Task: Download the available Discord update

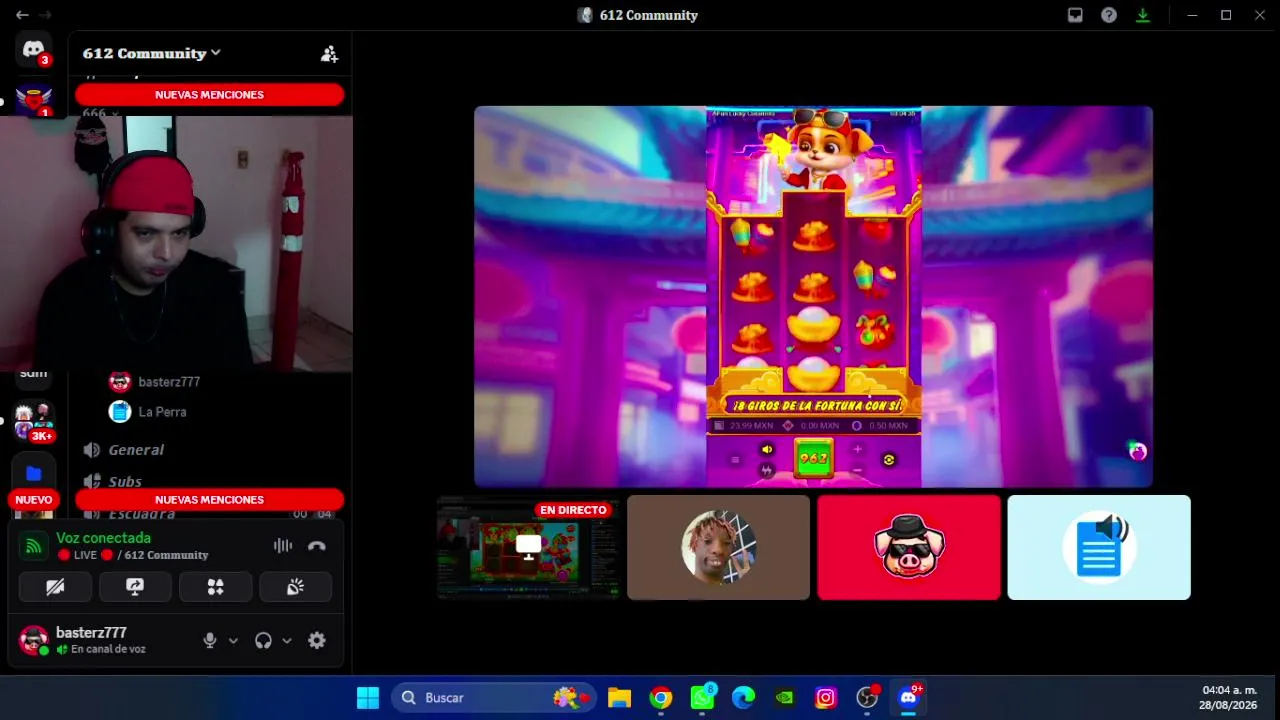Action: (x=1143, y=15)
